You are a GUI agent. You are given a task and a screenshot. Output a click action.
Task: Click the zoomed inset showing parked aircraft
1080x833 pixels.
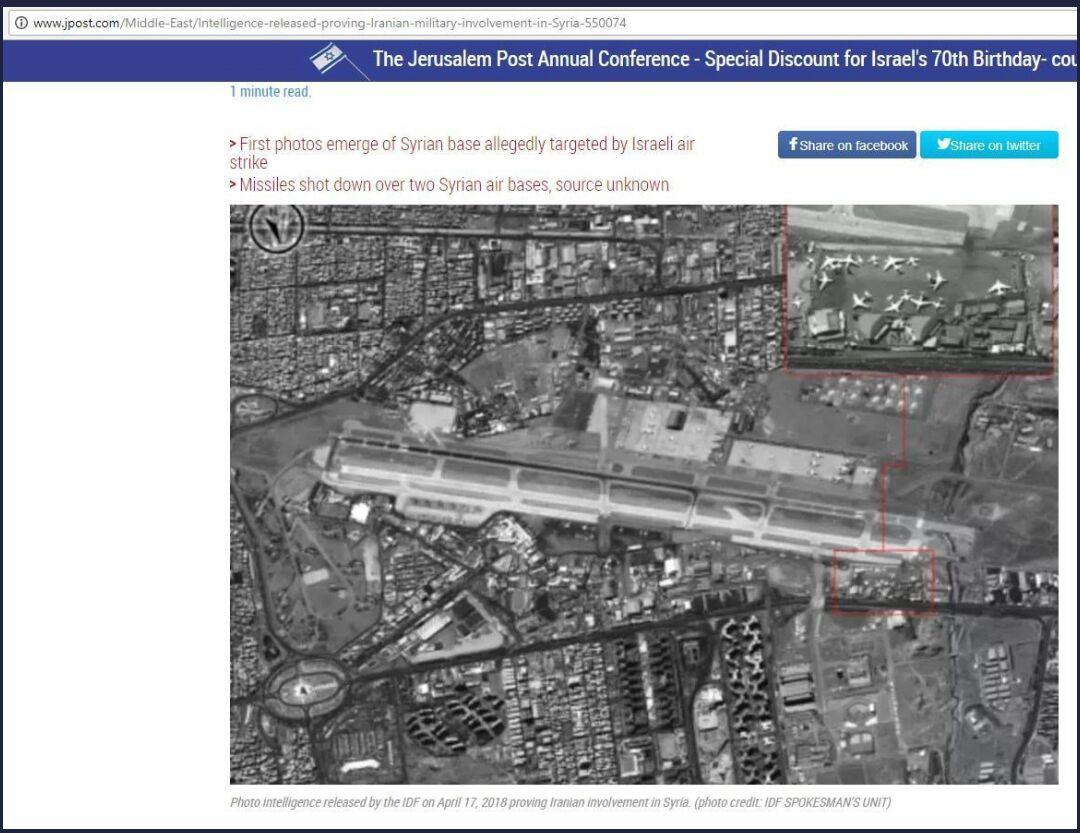tap(920, 290)
